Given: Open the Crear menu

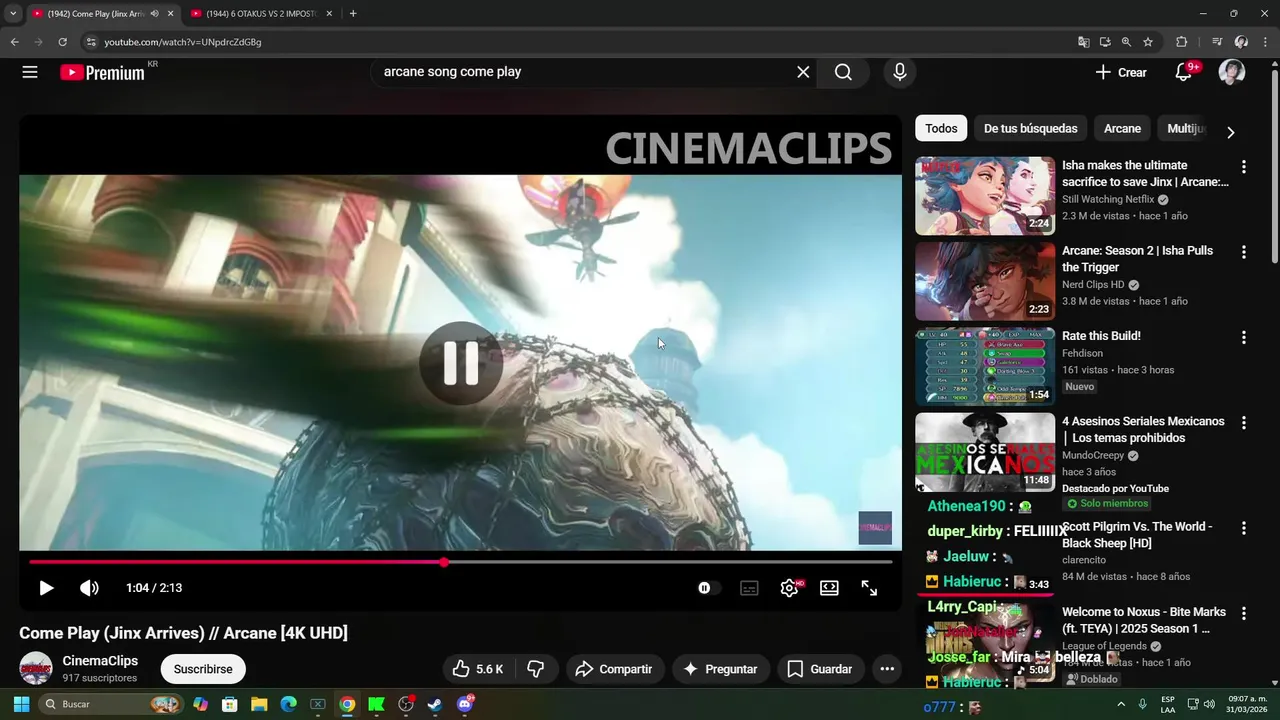Looking at the screenshot, I should (1121, 72).
